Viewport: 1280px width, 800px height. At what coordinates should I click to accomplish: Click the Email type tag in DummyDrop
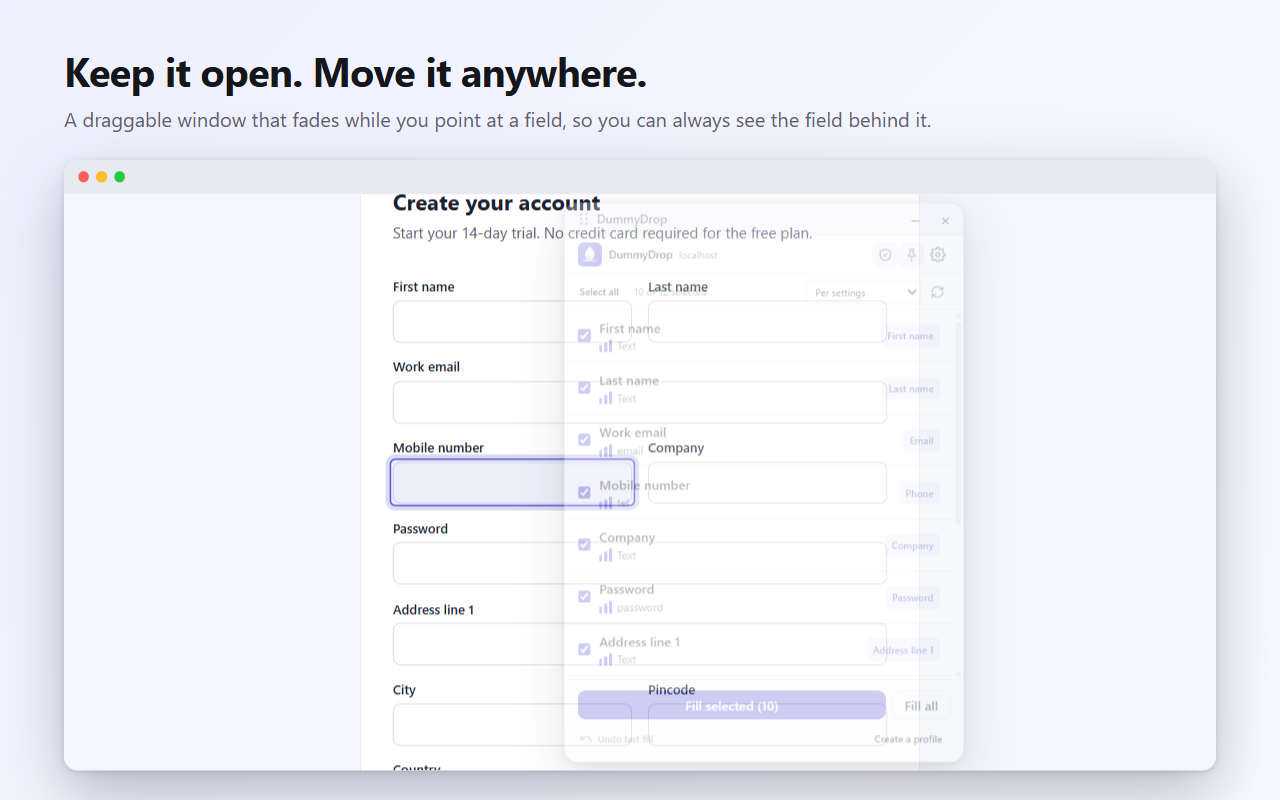(x=921, y=441)
